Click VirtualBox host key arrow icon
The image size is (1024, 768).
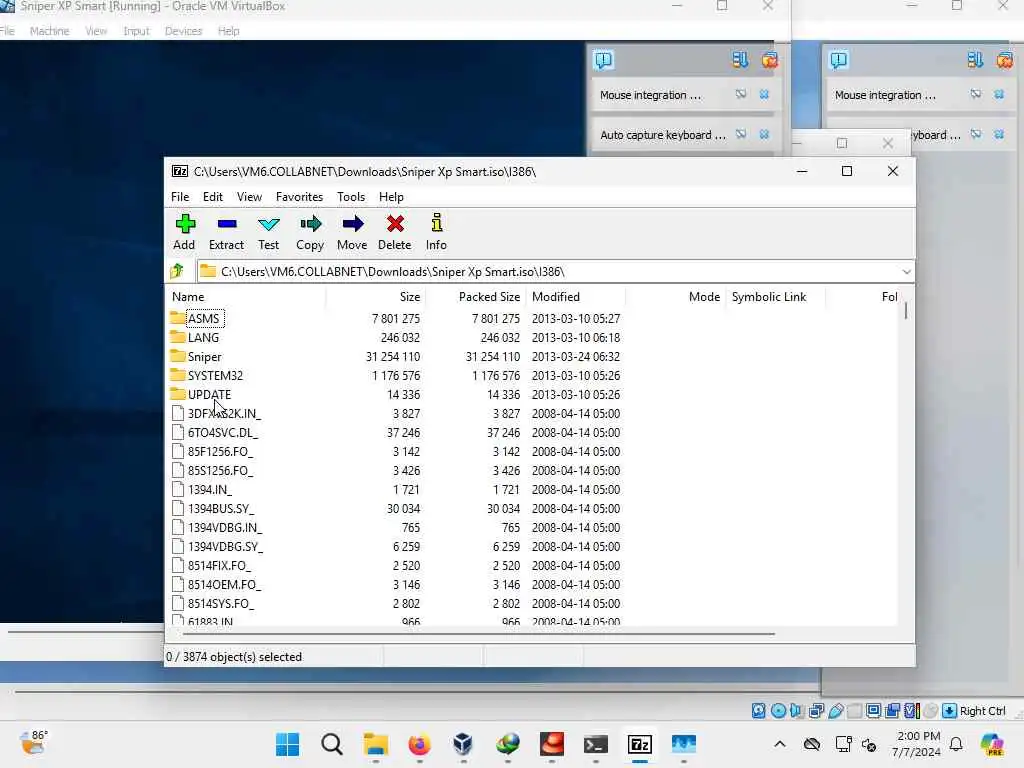pos(950,711)
